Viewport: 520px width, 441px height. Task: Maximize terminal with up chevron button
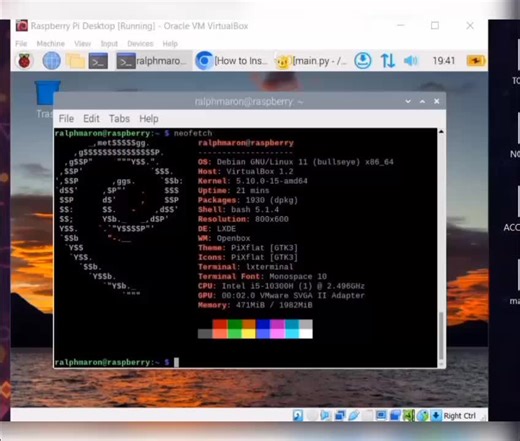422,101
